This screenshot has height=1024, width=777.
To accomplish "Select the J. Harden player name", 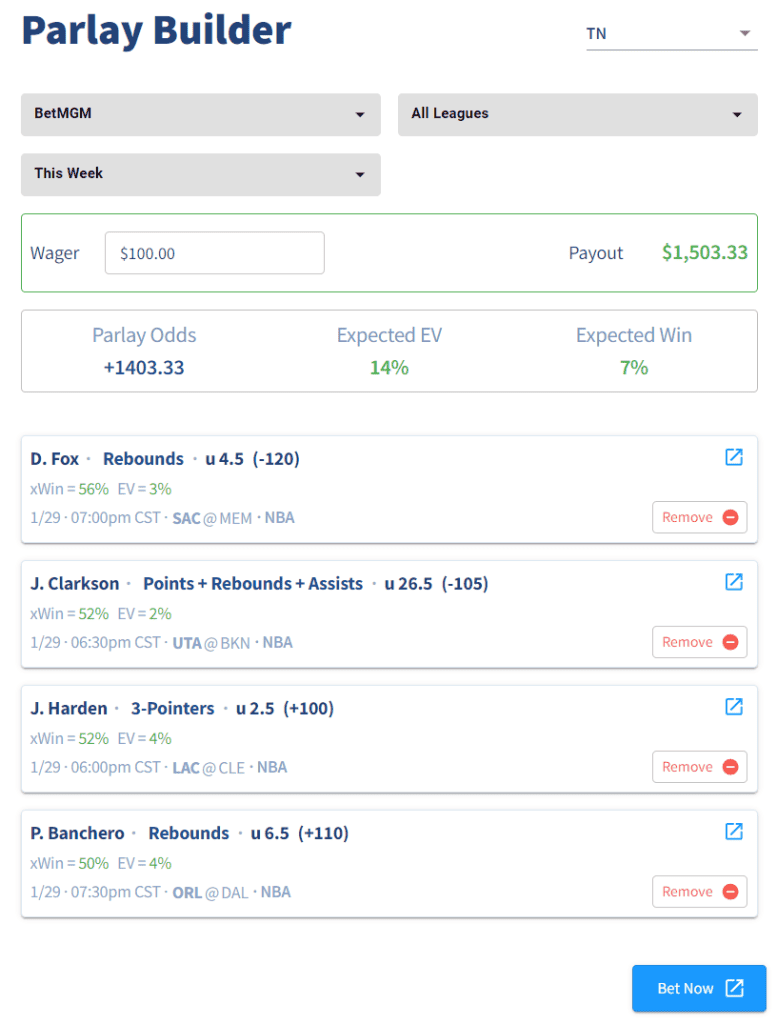I will [69, 708].
